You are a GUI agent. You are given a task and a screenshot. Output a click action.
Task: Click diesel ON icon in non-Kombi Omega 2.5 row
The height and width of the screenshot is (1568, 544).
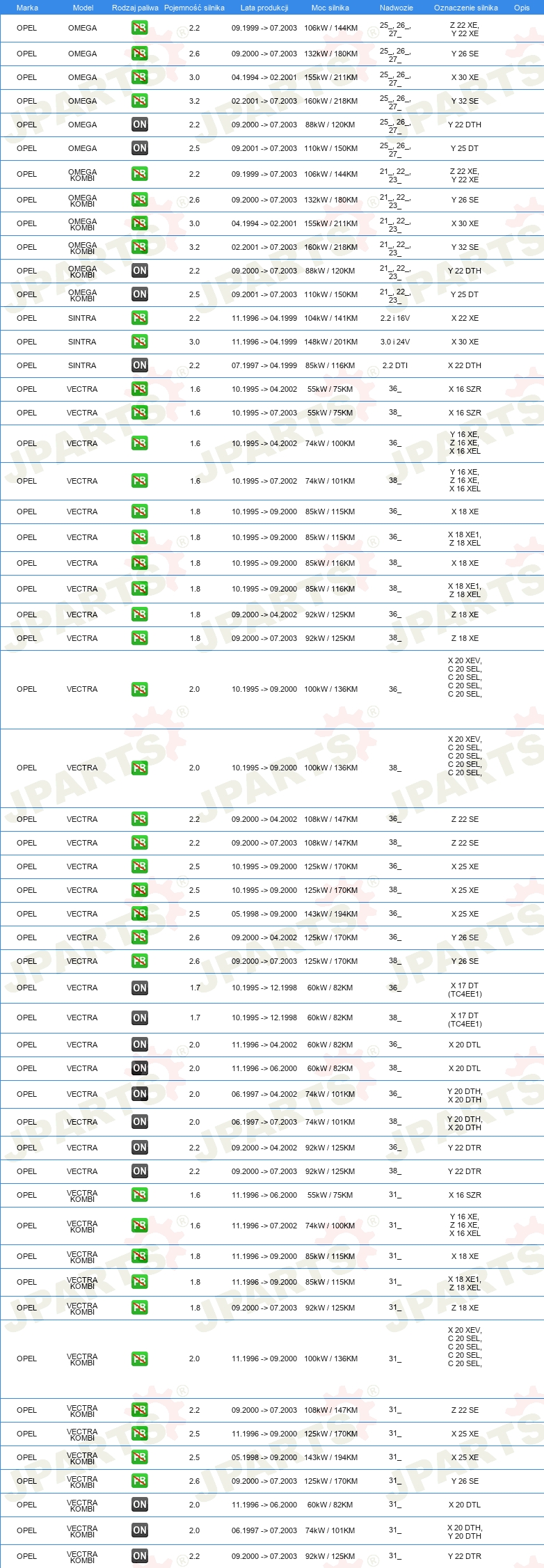coord(140,148)
